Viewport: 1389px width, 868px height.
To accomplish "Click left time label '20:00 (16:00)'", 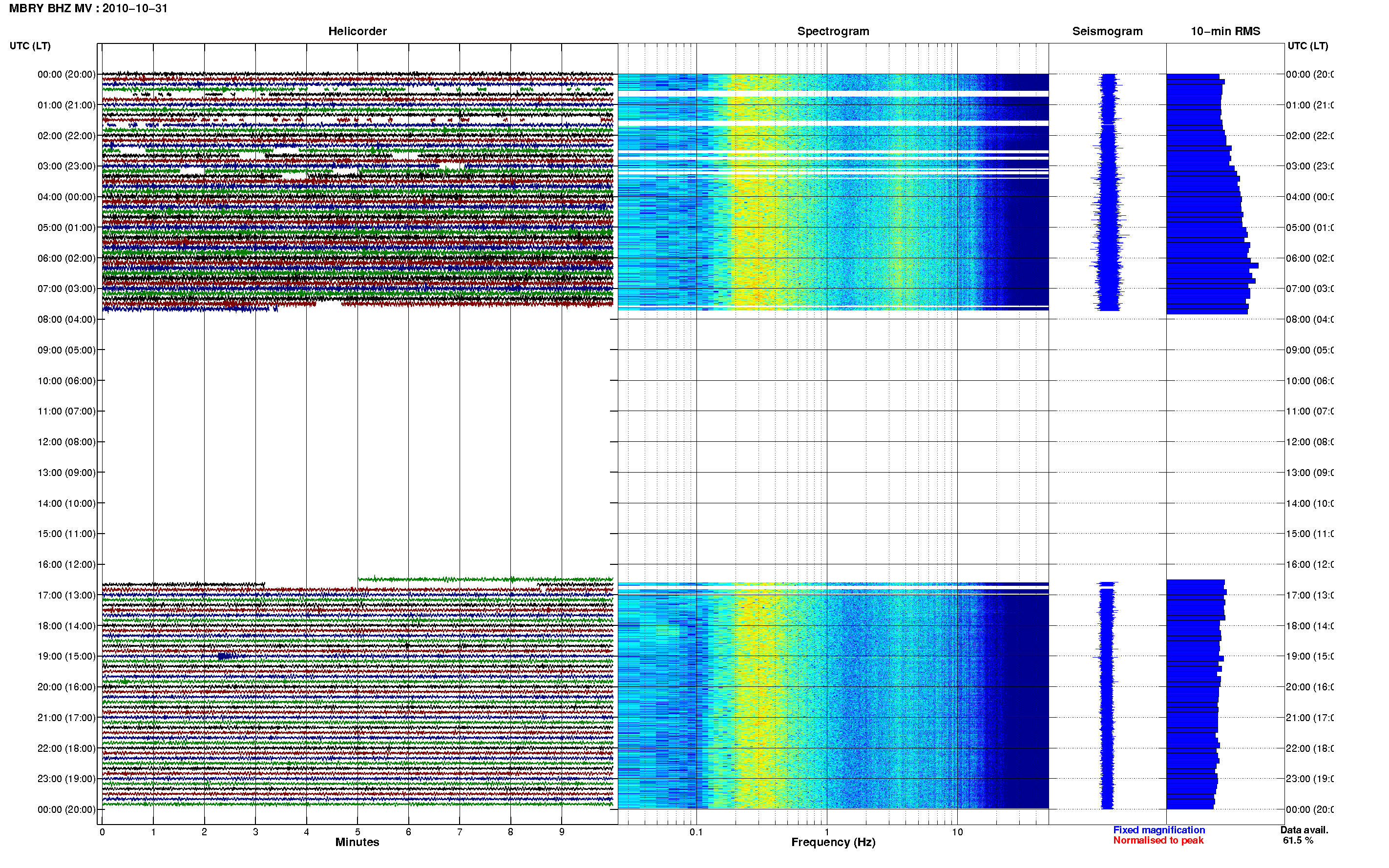I will [66, 687].
